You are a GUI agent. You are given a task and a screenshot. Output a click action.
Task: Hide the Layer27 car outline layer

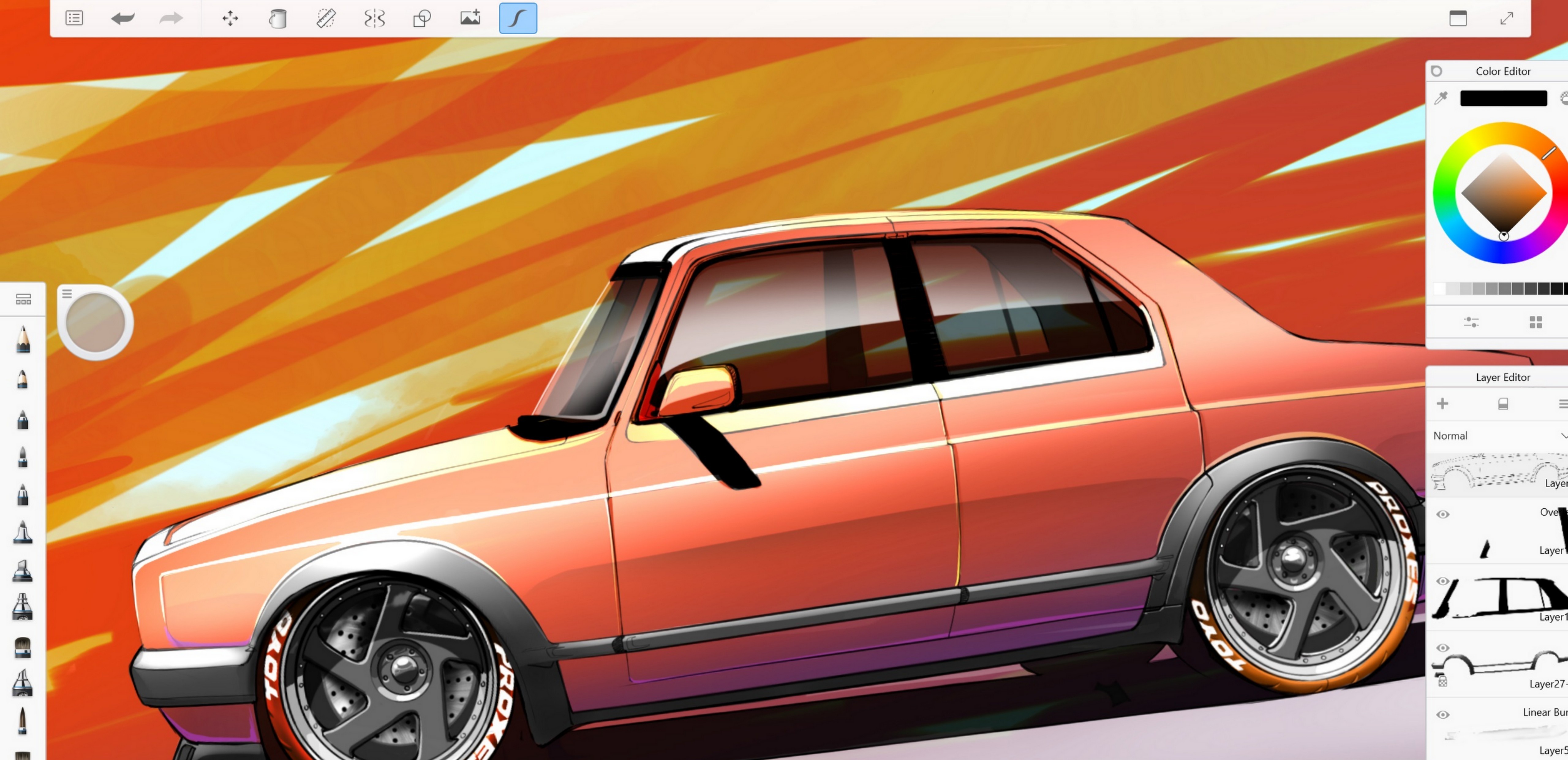coord(1442,648)
